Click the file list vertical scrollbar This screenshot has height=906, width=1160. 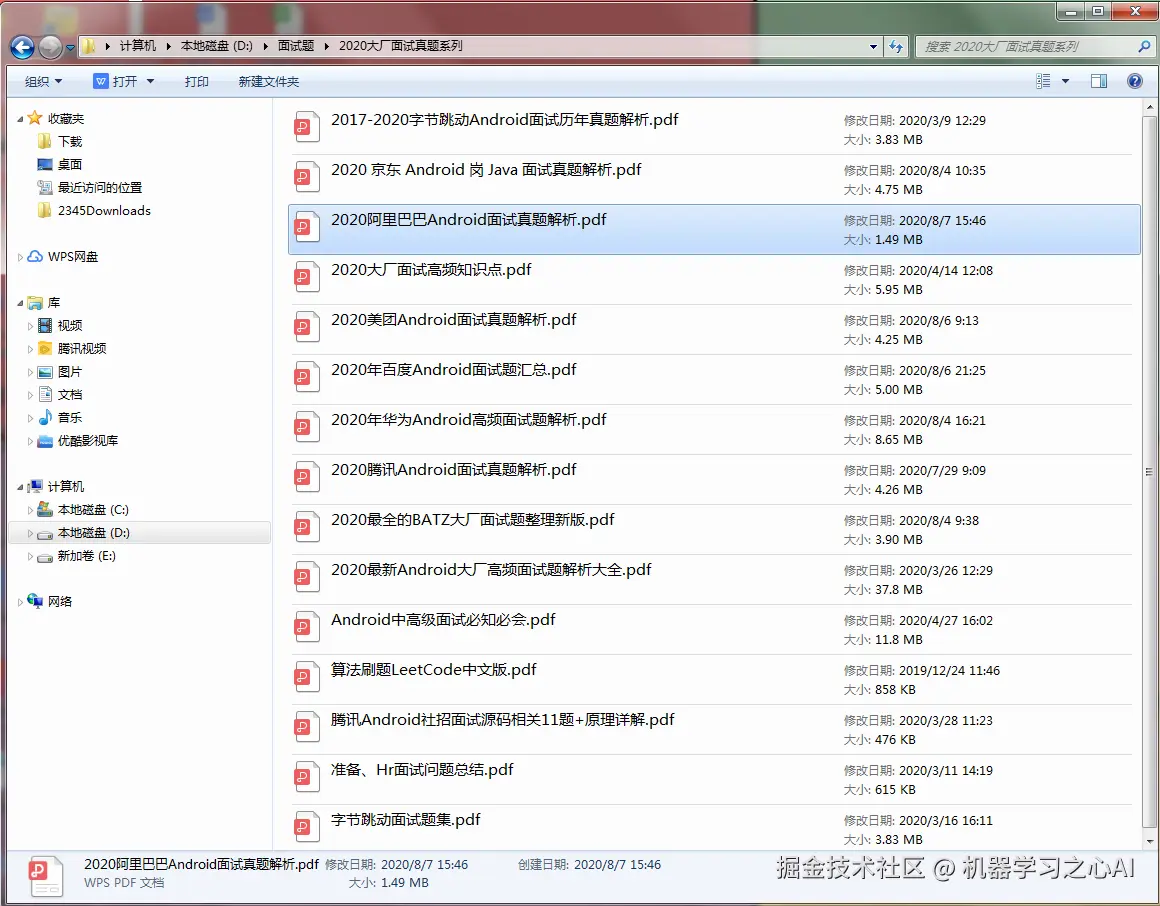click(1149, 473)
